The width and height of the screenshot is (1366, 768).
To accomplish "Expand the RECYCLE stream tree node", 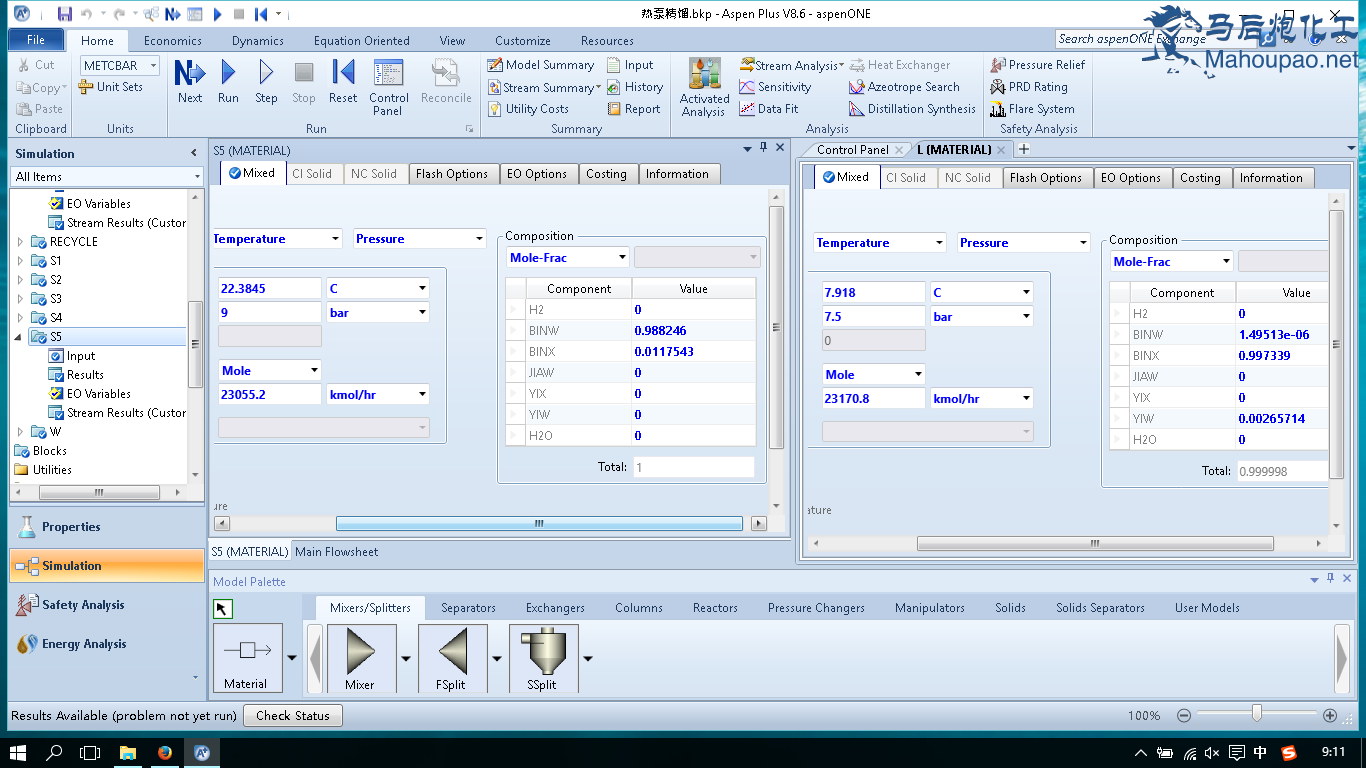I will 20,242.
